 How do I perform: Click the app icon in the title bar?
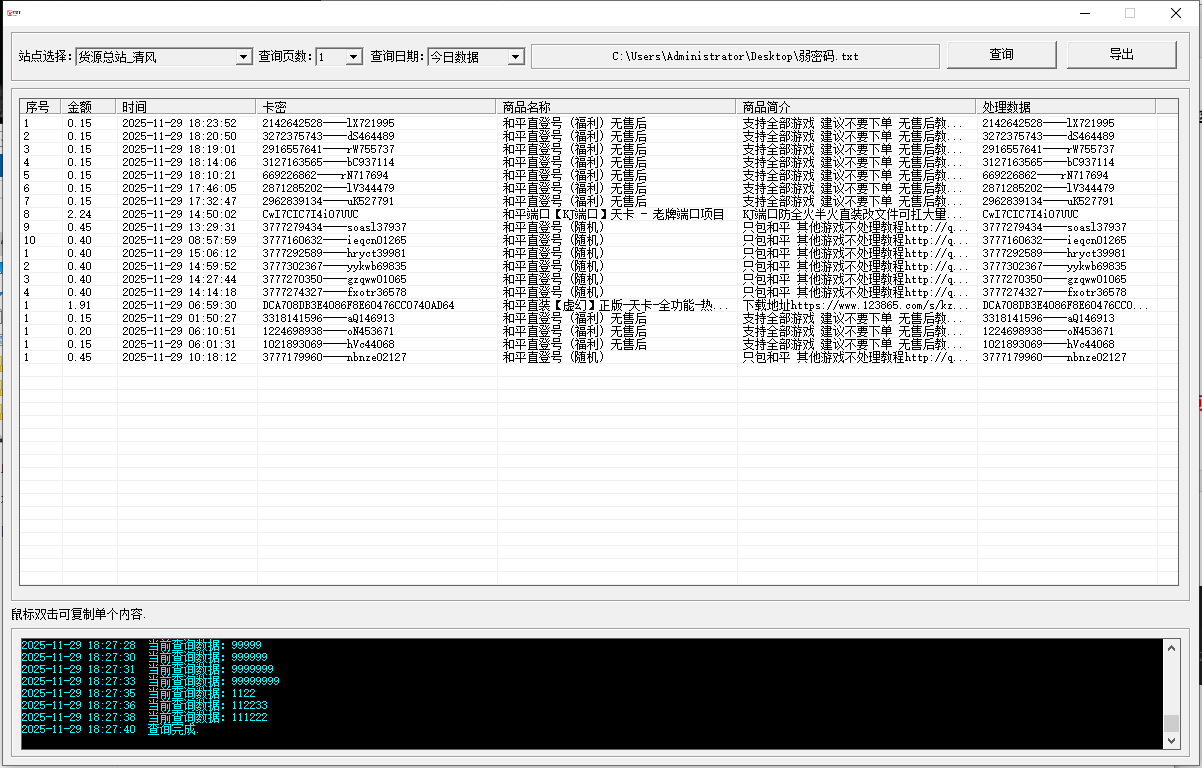point(15,14)
